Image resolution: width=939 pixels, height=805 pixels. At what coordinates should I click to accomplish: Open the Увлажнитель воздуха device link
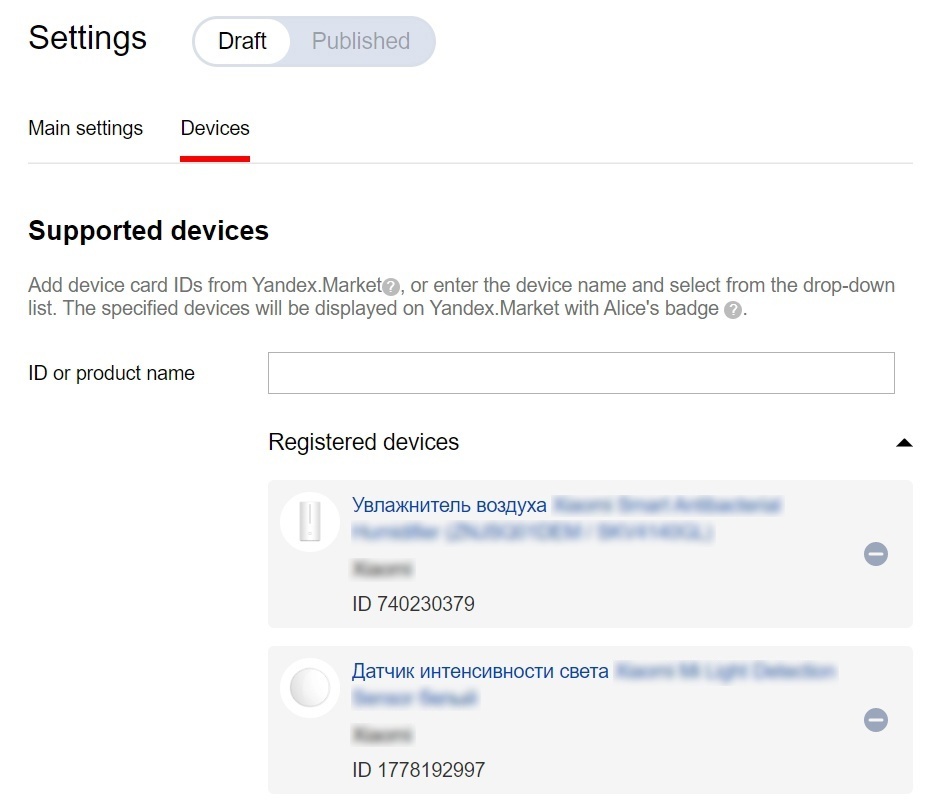click(x=448, y=505)
